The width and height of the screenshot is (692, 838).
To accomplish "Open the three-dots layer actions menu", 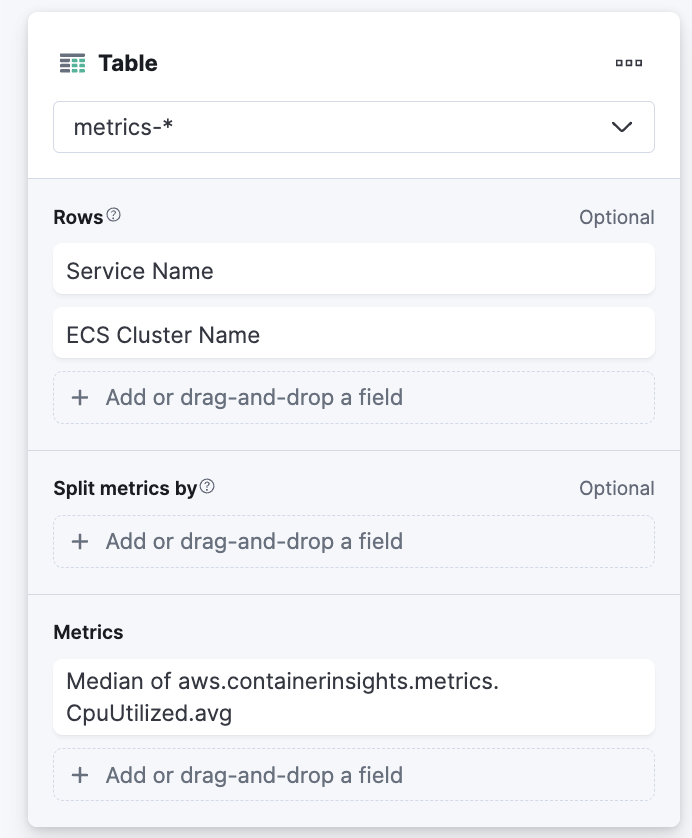I will pos(628,63).
